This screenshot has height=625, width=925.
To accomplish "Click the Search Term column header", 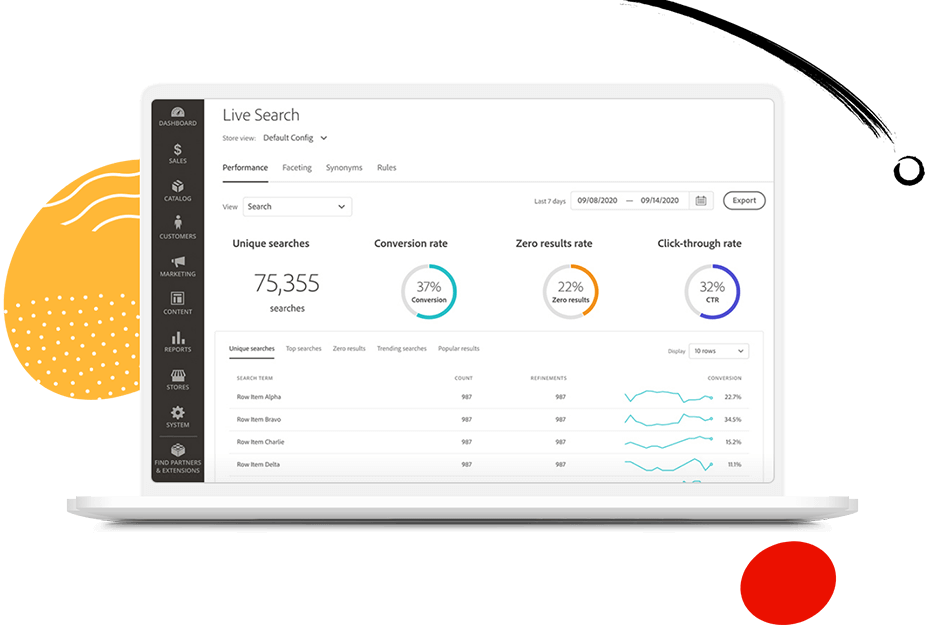I will pos(255,378).
